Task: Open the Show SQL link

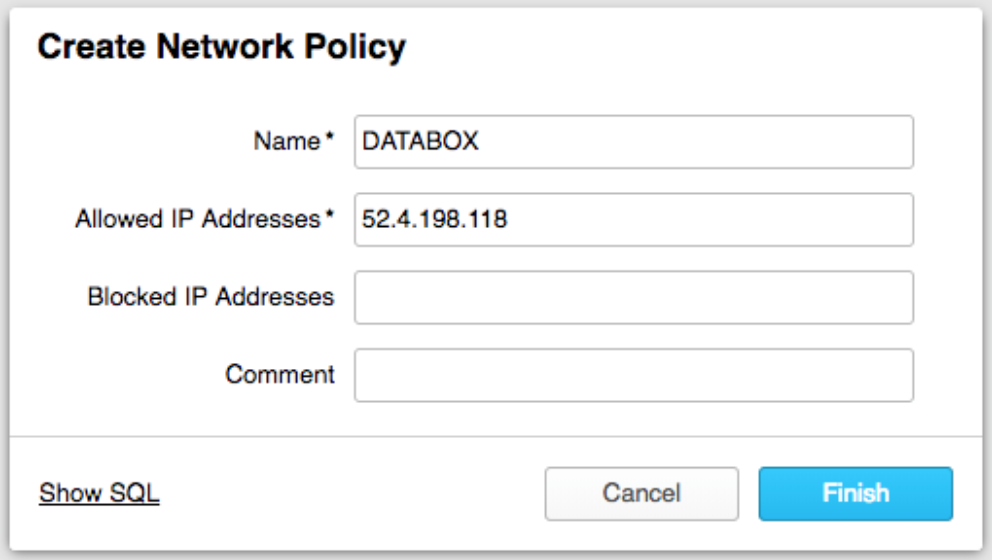Action: coord(99,493)
